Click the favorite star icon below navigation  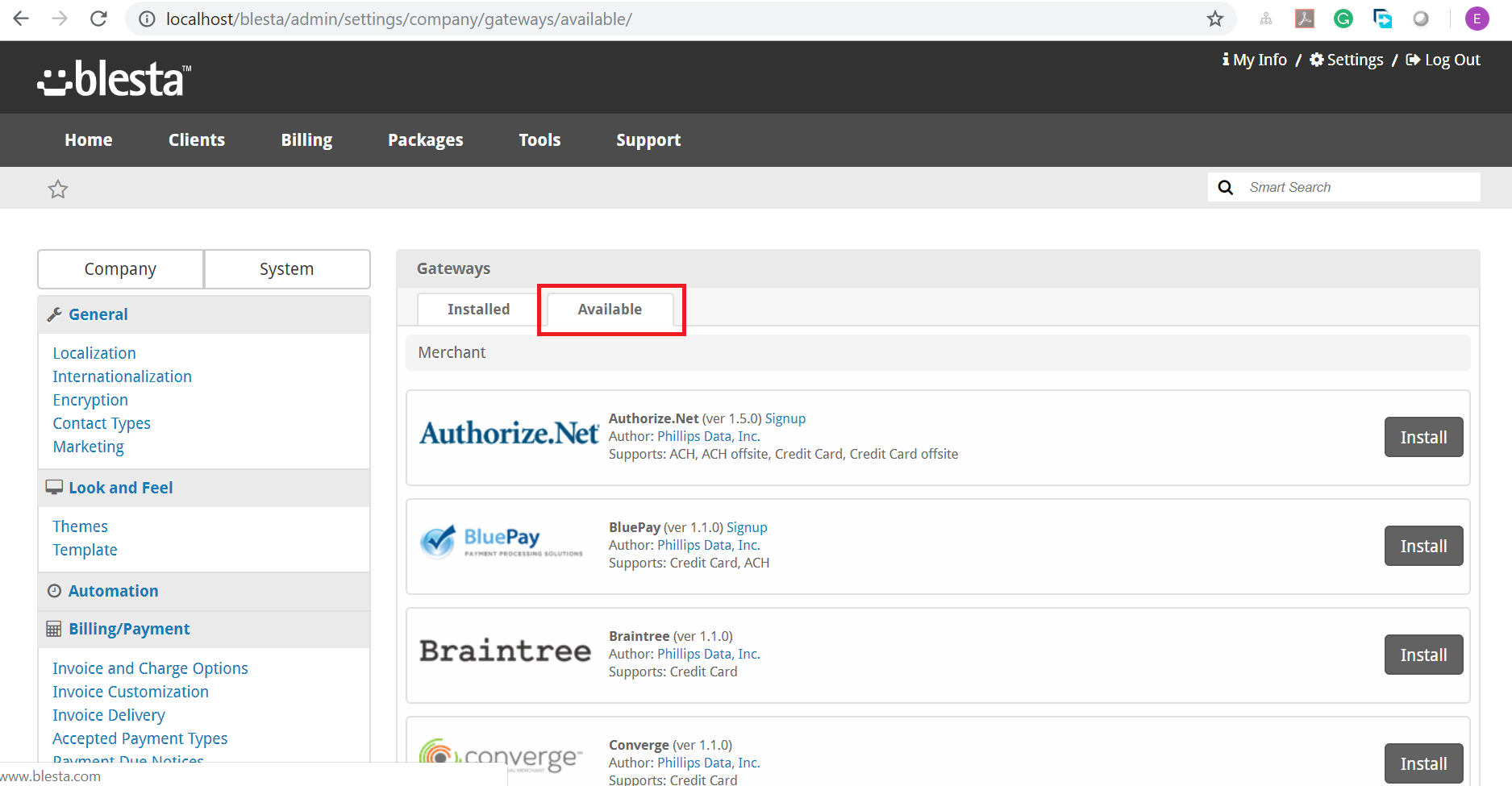(x=58, y=189)
